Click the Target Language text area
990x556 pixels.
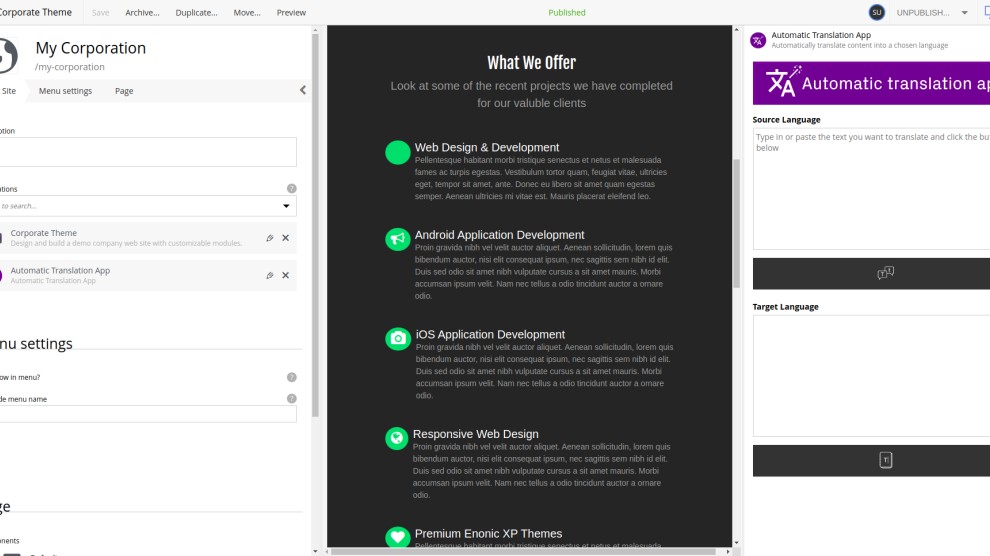871,376
